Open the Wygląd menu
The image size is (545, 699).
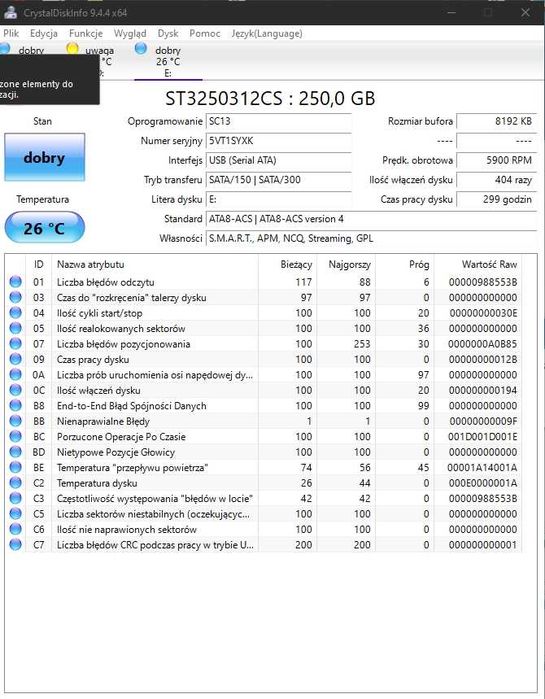(130, 33)
